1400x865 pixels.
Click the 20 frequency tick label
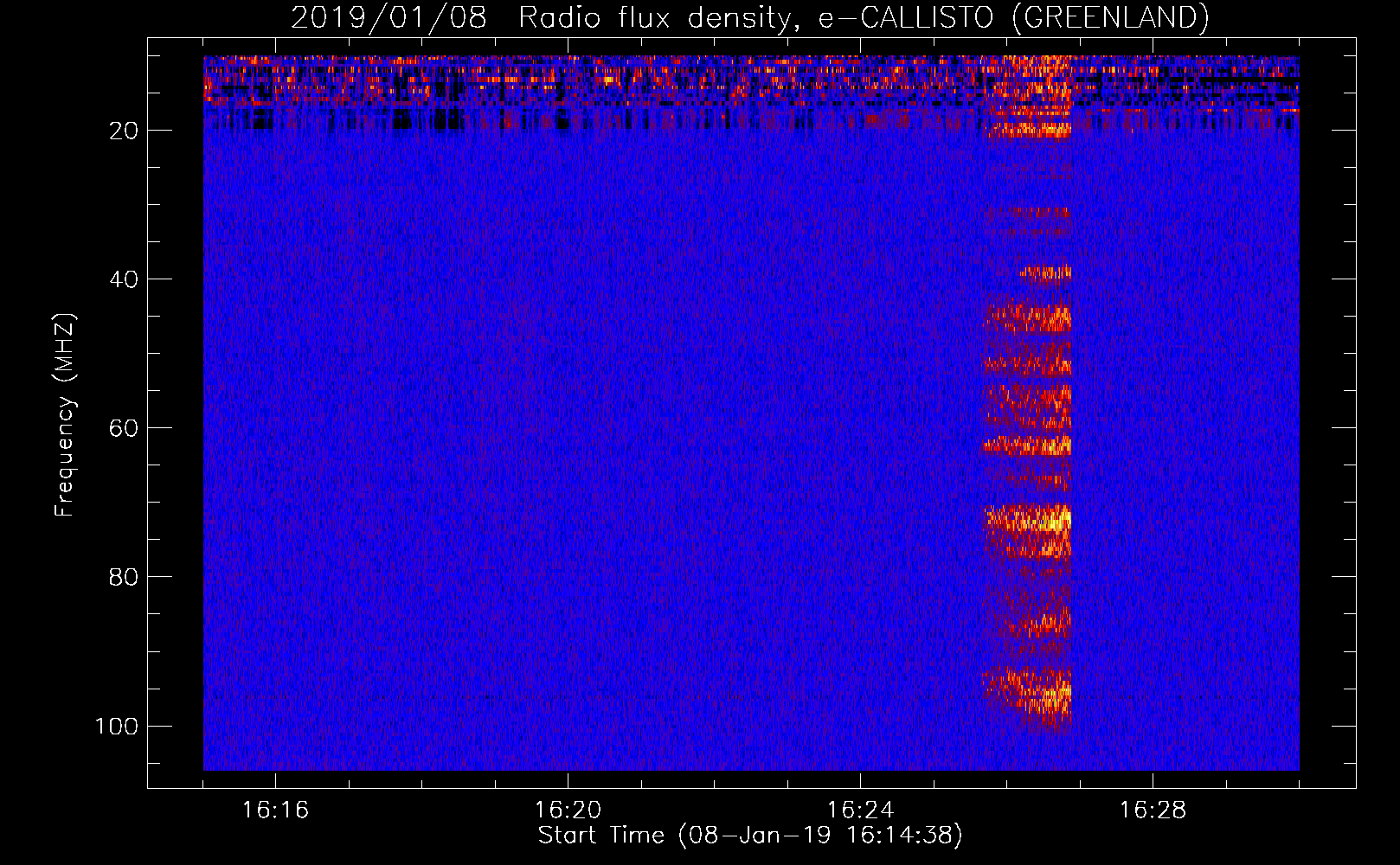[x=124, y=131]
